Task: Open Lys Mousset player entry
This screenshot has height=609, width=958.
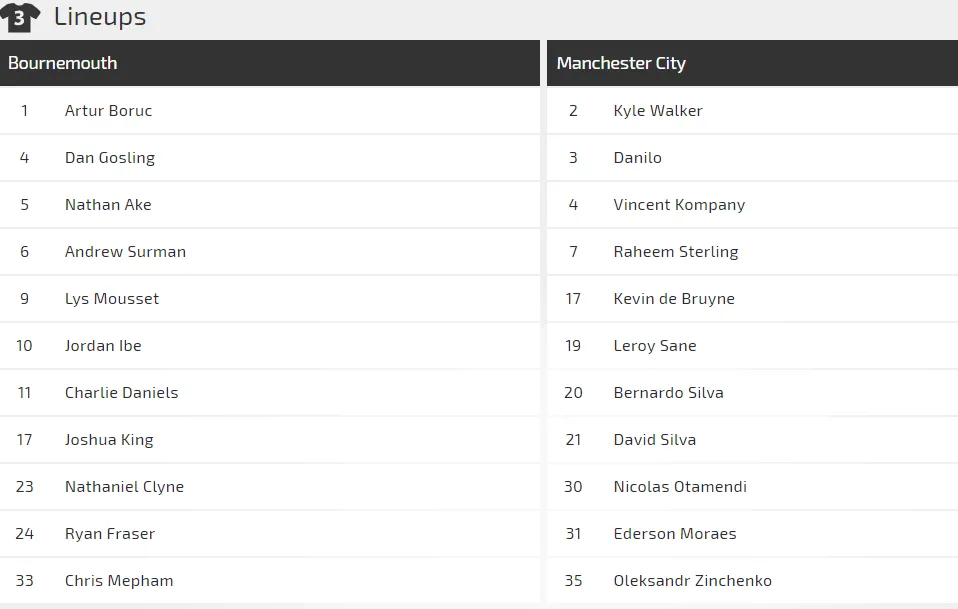Action: click(x=112, y=299)
